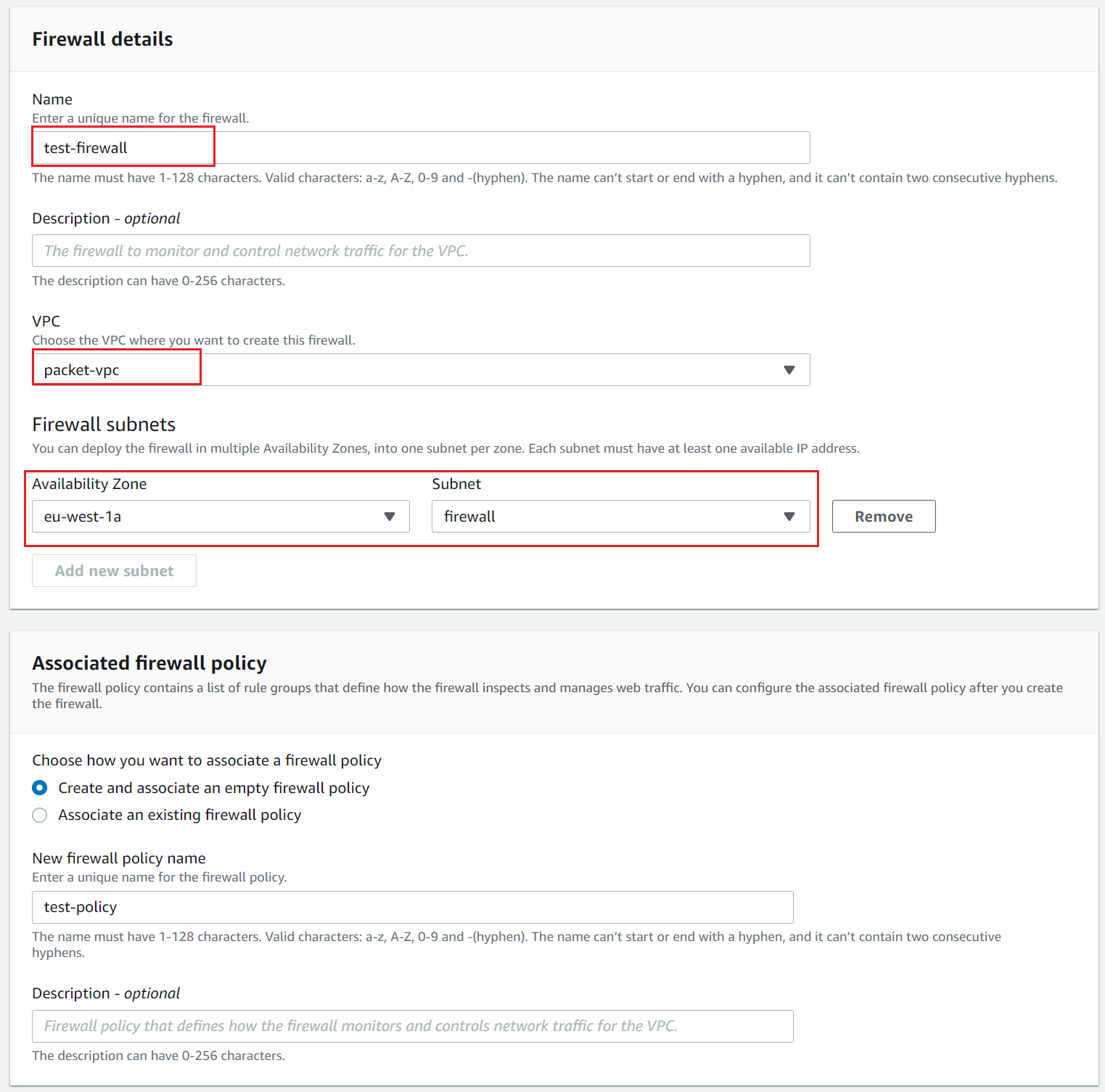Click the firewall Description optional field
The height and width of the screenshot is (1092, 1105).
(x=421, y=251)
